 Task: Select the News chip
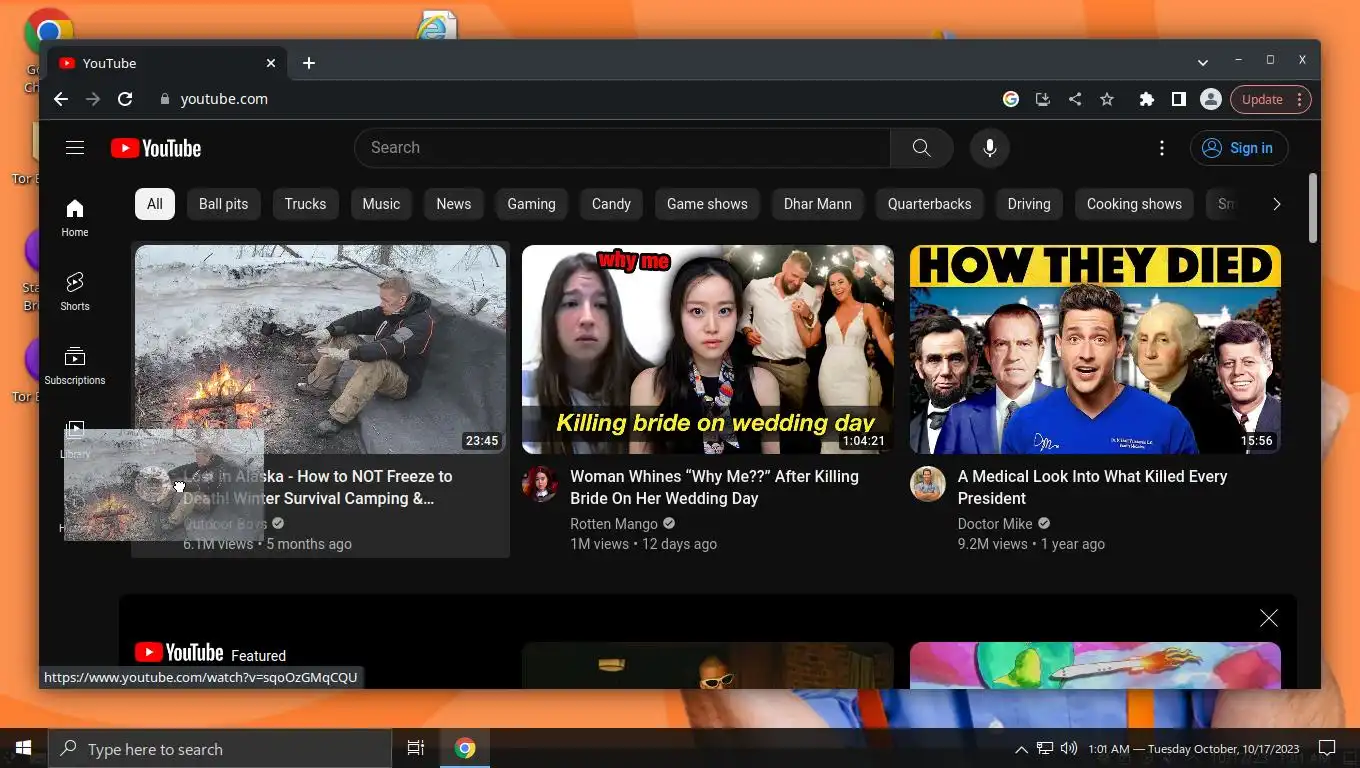click(453, 204)
